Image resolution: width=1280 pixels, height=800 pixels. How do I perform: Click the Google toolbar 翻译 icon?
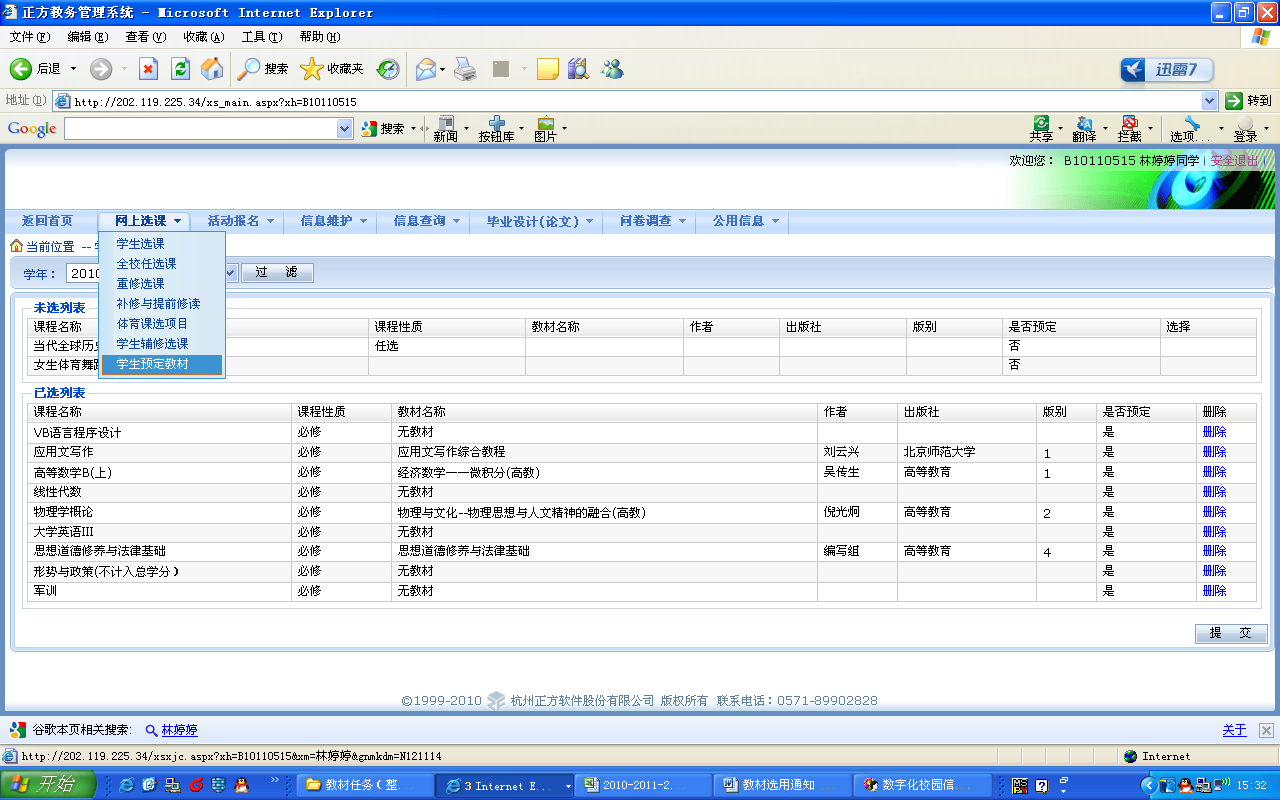click(1084, 128)
